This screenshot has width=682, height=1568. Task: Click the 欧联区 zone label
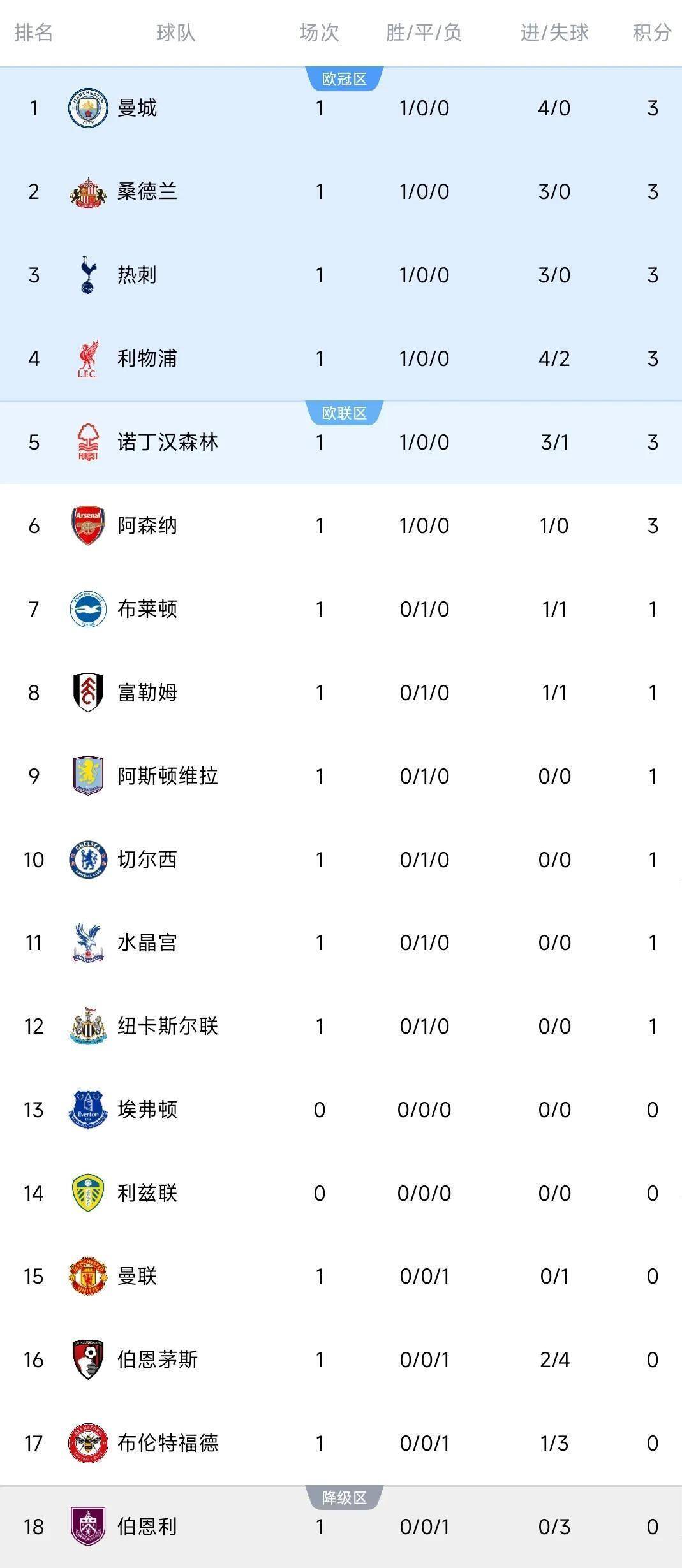pos(345,413)
